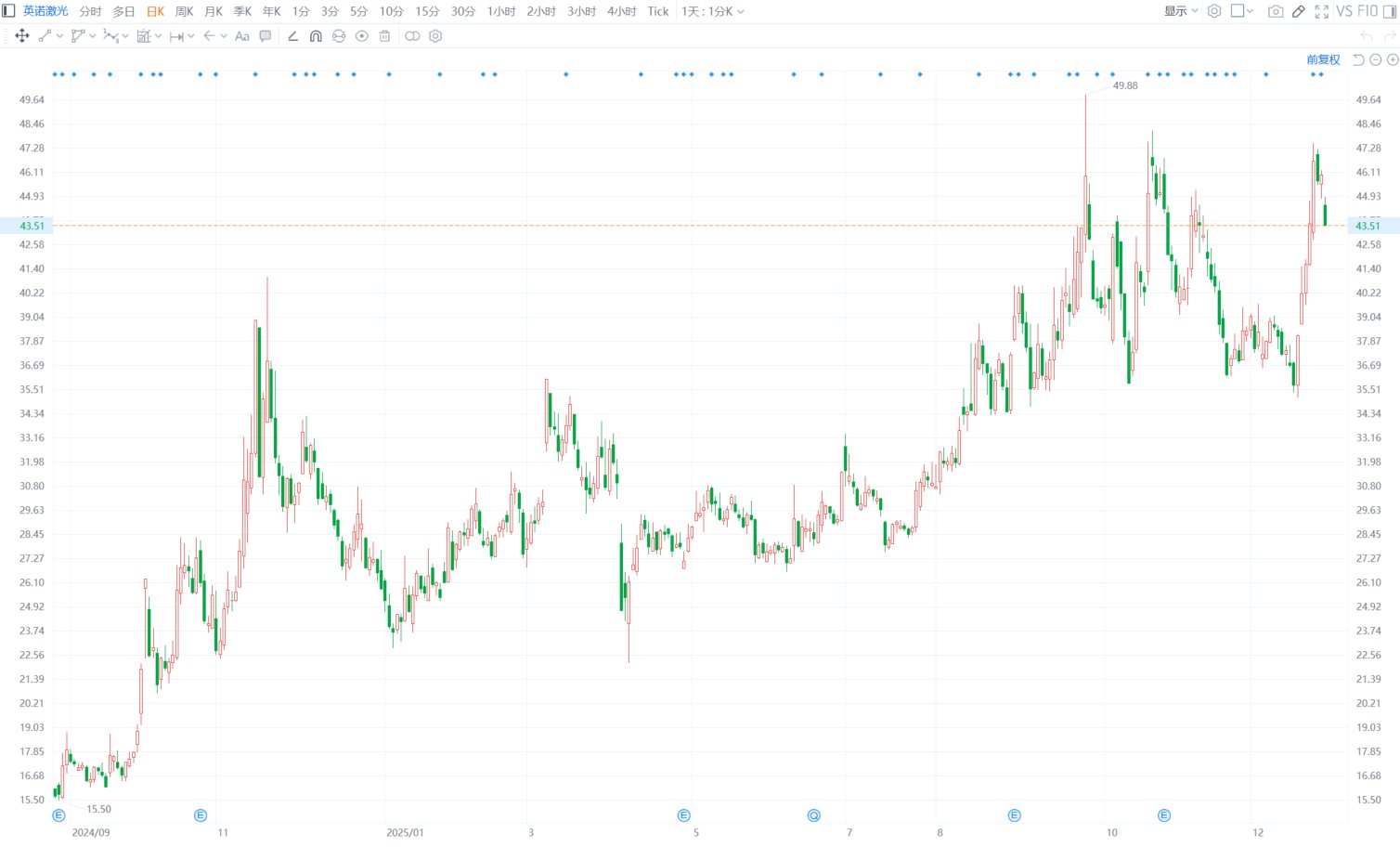Screen dimensions: 1400x847
Task: Select the angle drawing tool
Action: (x=292, y=36)
